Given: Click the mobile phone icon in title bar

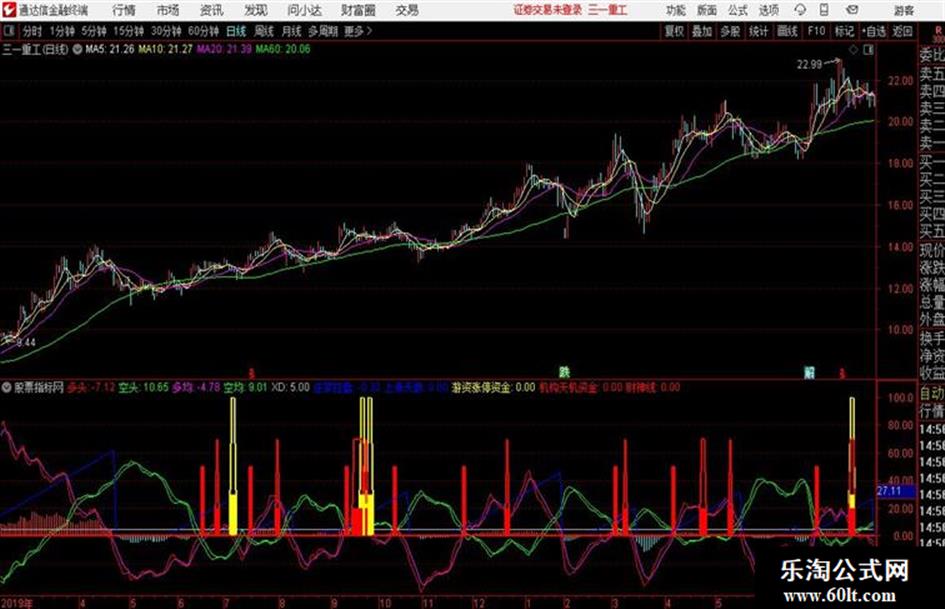Looking at the screenshot, I should (824, 10).
